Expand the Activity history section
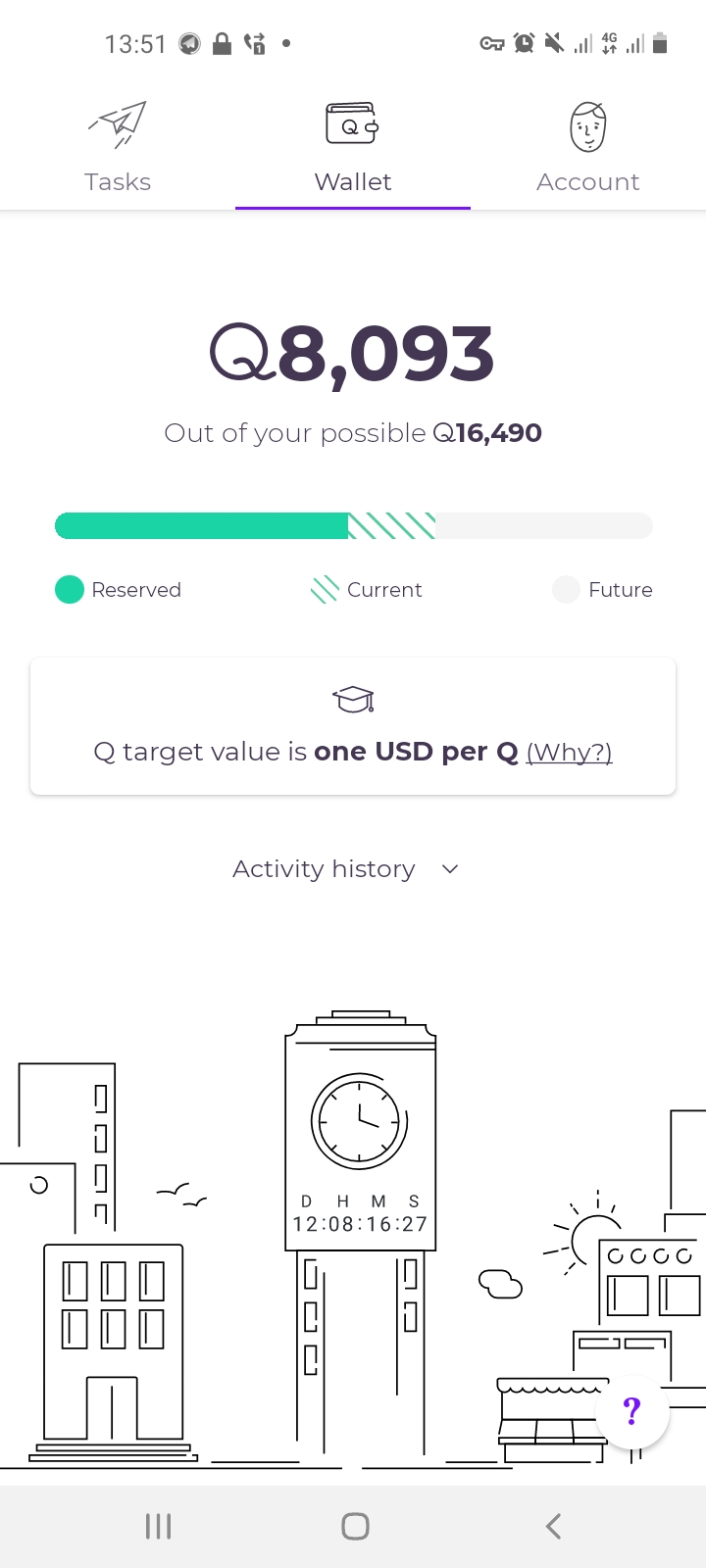Viewport: 706px width, 1568px height. [x=325, y=869]
